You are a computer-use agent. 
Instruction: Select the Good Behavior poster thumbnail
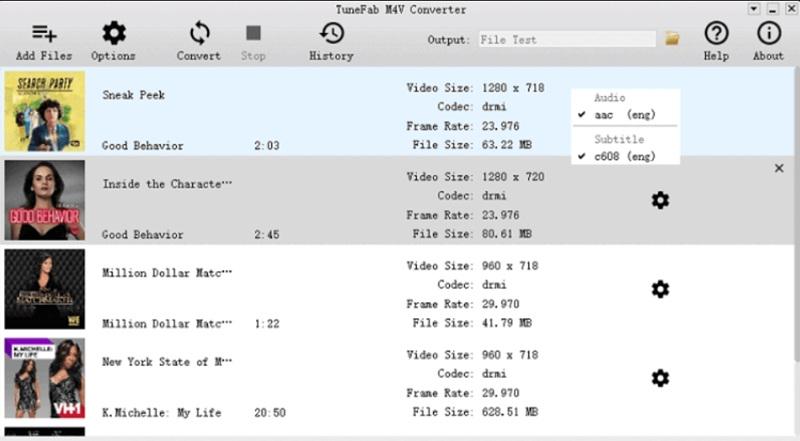44,200
